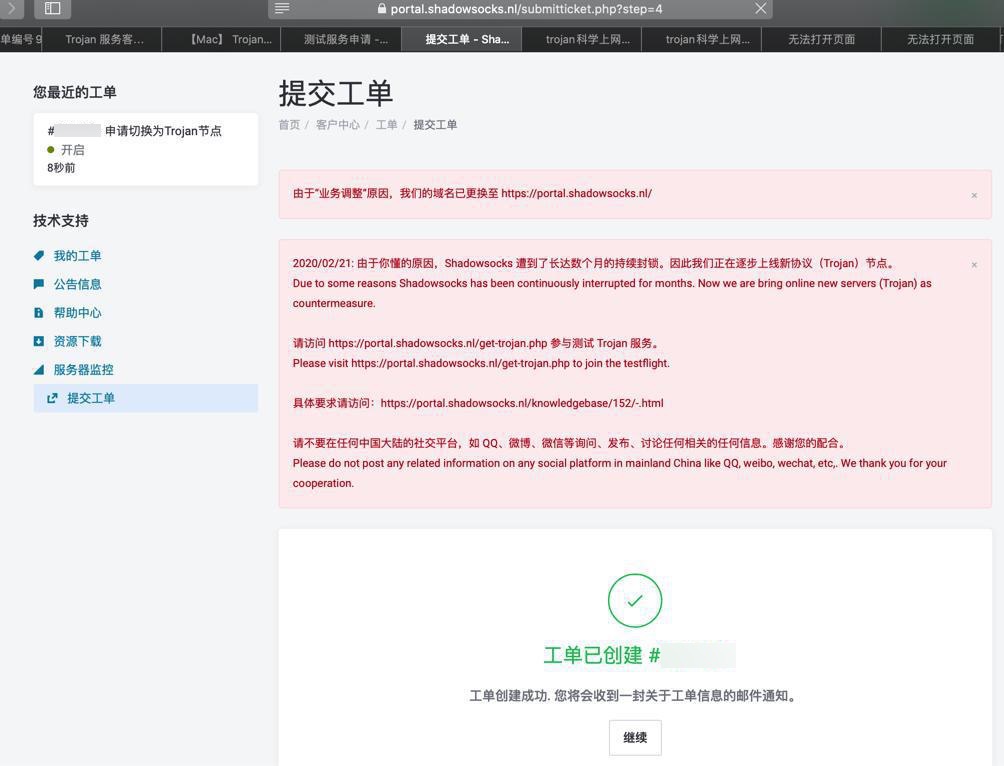Dismiss the 2020/02/21 Trojan announcement

click(974, 265)
